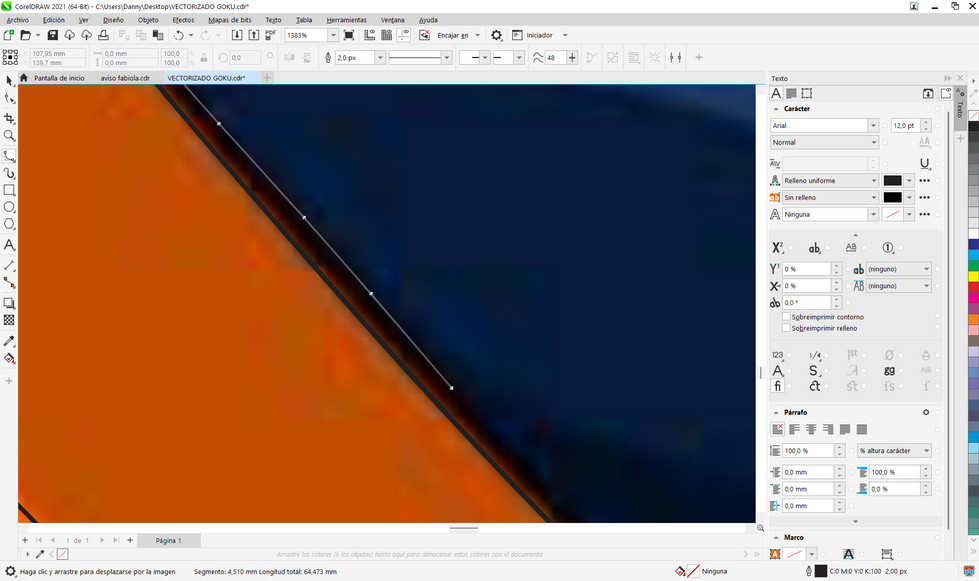
Task: Pick the green swatch in color palette
Action: (973, 265)
